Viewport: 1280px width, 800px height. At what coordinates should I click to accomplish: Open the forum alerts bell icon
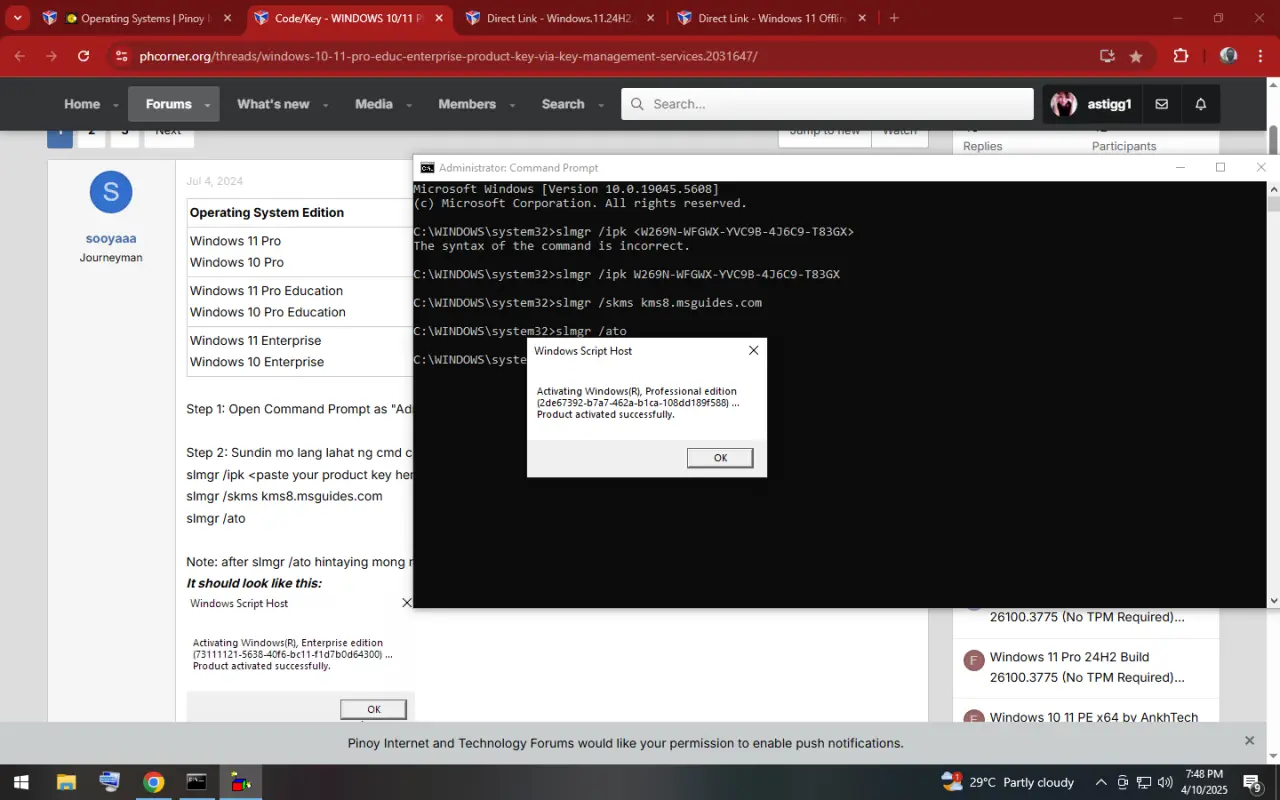tap(1201, 104)
